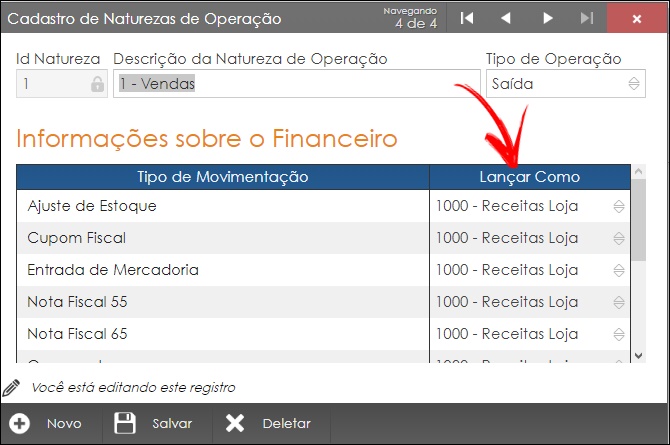Click the pencil editing status icon
670x445 pixels.
click(x=11, y=387)
